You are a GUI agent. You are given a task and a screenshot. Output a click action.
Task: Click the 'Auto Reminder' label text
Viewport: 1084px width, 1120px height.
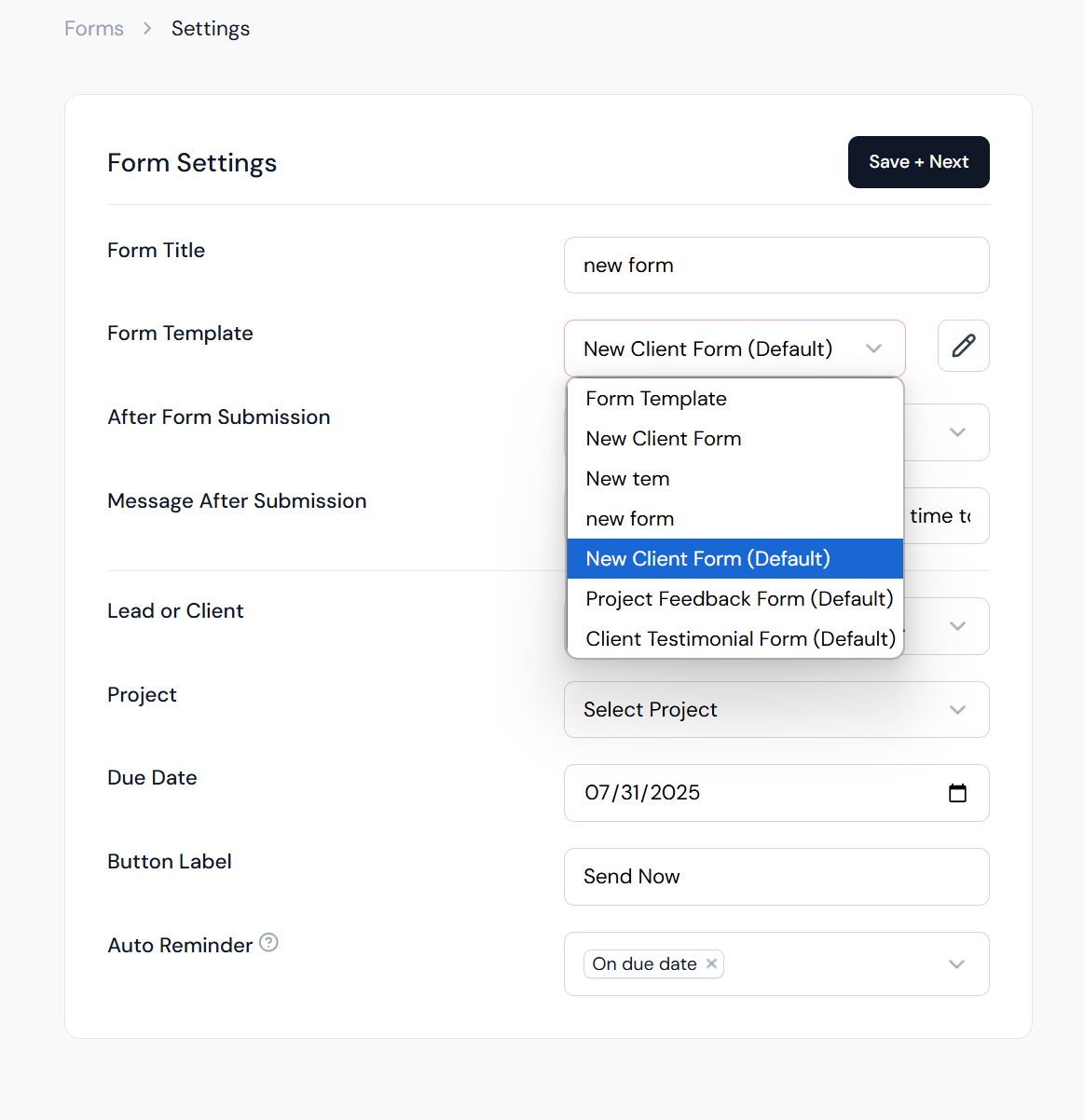(x=180, y=946)
